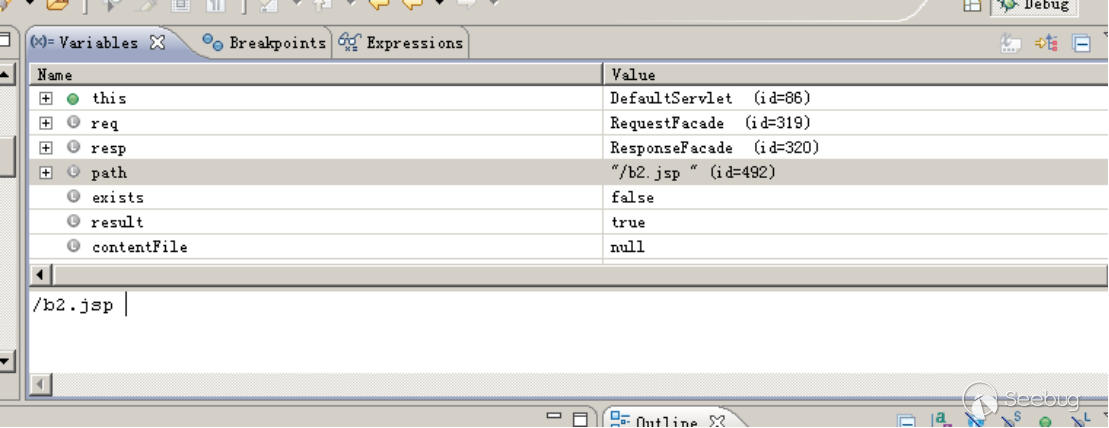Click the 'true' value of result

click(x=628, y=222)
